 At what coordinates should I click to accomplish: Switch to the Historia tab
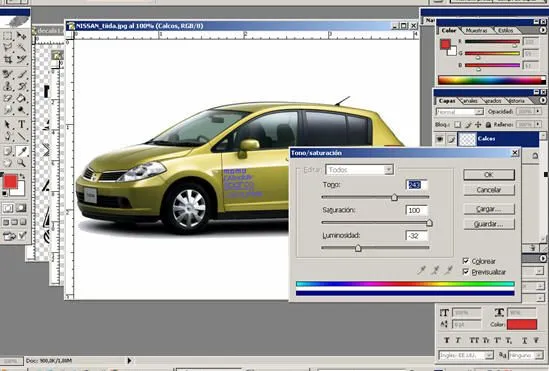(x=516, y=101)
